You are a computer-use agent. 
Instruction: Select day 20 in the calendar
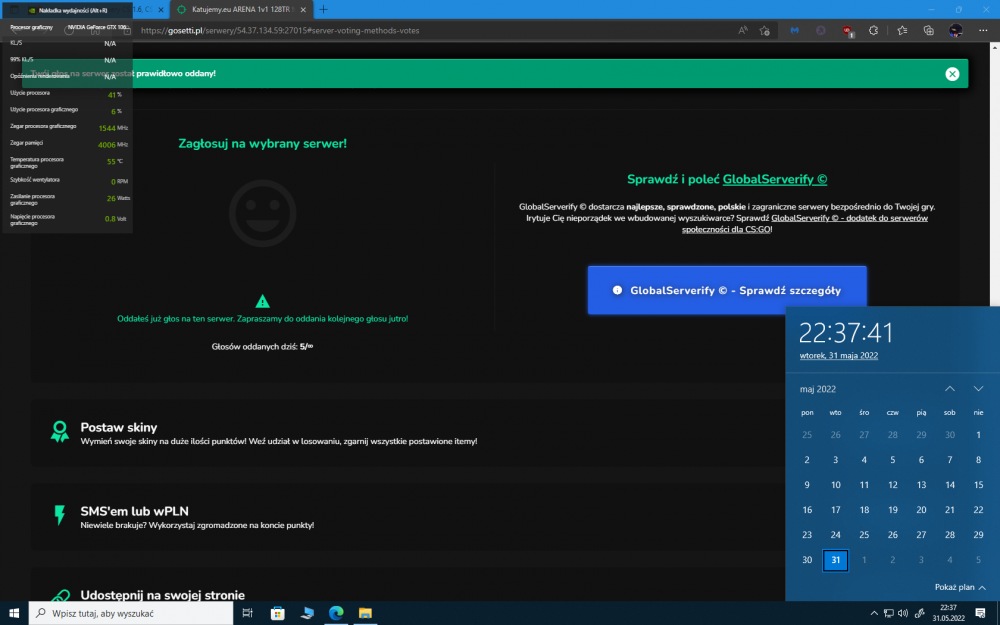tap(921, 510)
